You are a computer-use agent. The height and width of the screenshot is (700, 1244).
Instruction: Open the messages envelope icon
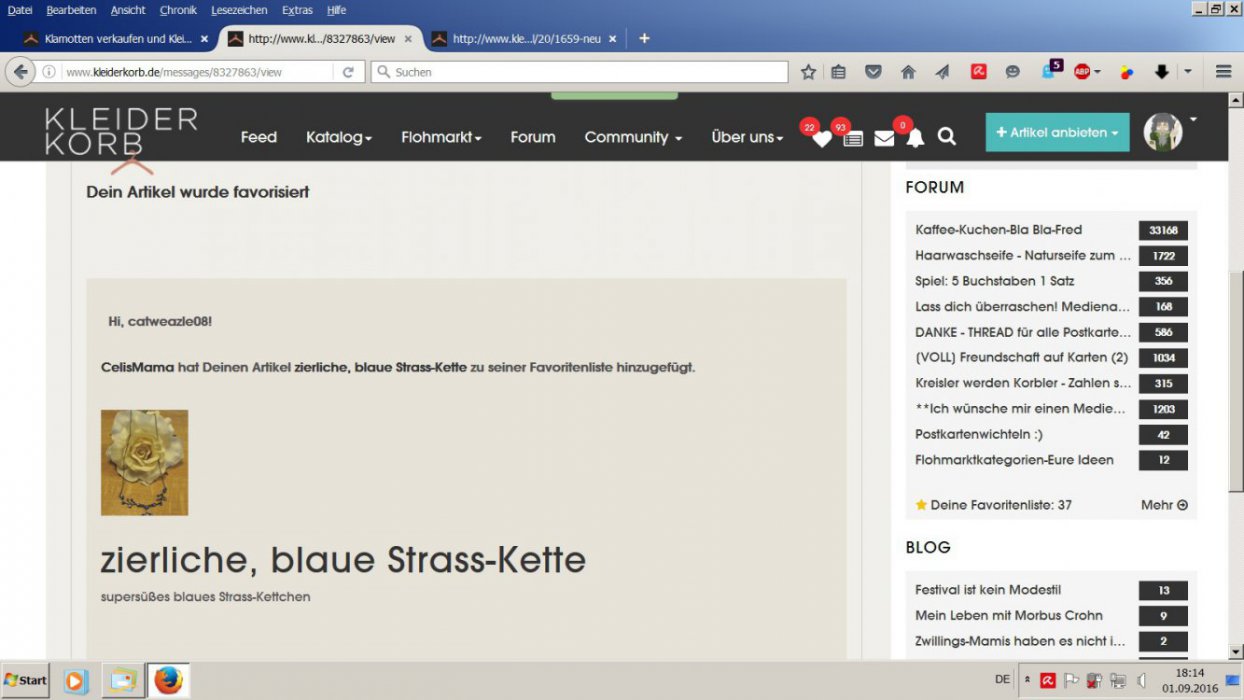pos(884,138)
